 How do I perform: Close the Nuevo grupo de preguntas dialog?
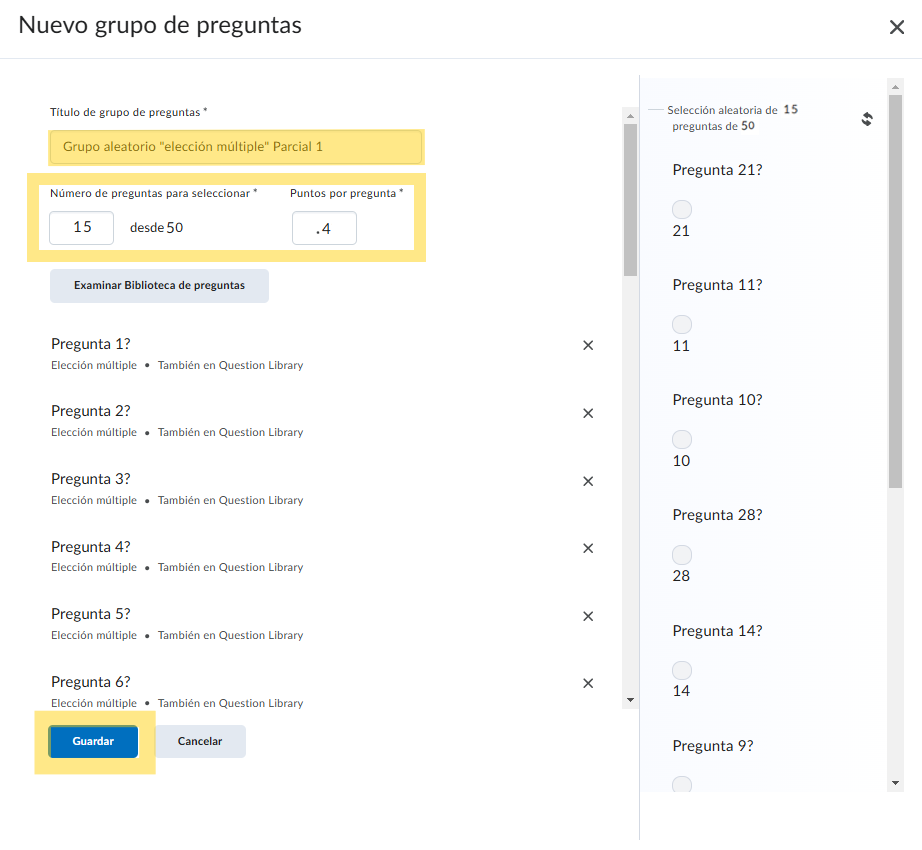897,28
